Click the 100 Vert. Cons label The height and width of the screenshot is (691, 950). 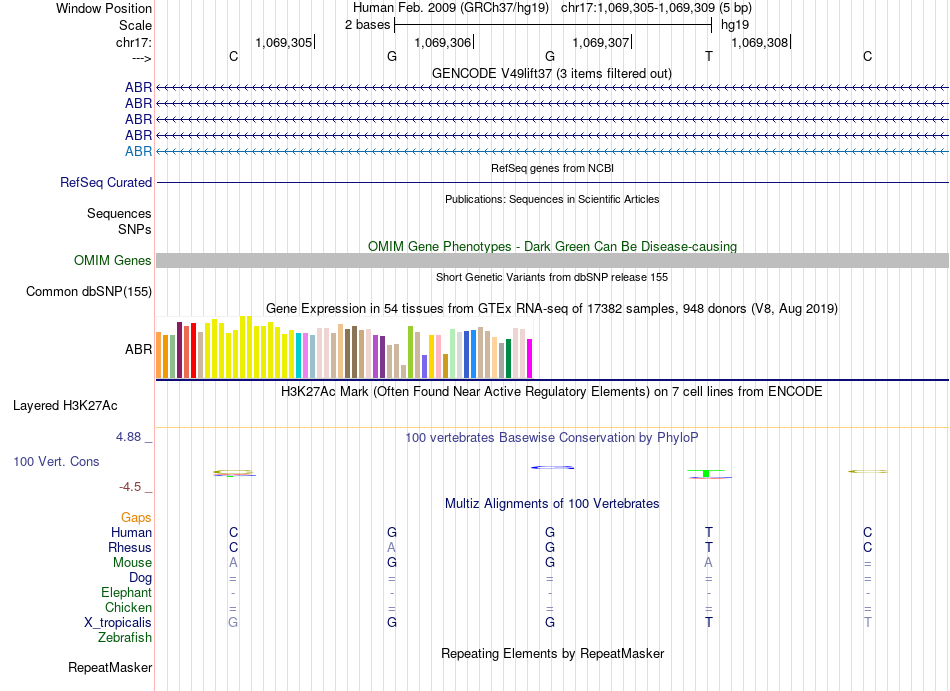[x=56, y=461]
